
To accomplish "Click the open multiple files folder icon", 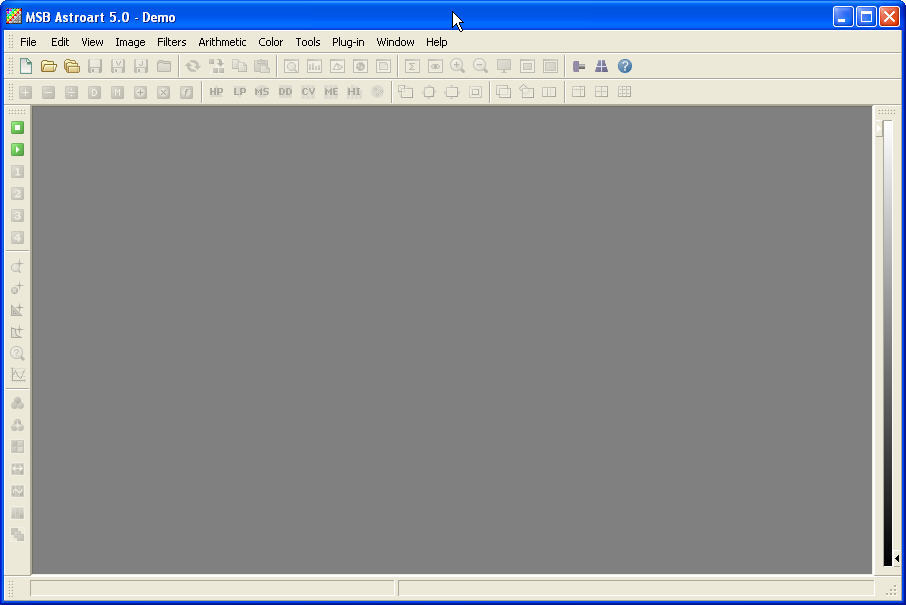I will pyautogui.click(x=71, y=67).
